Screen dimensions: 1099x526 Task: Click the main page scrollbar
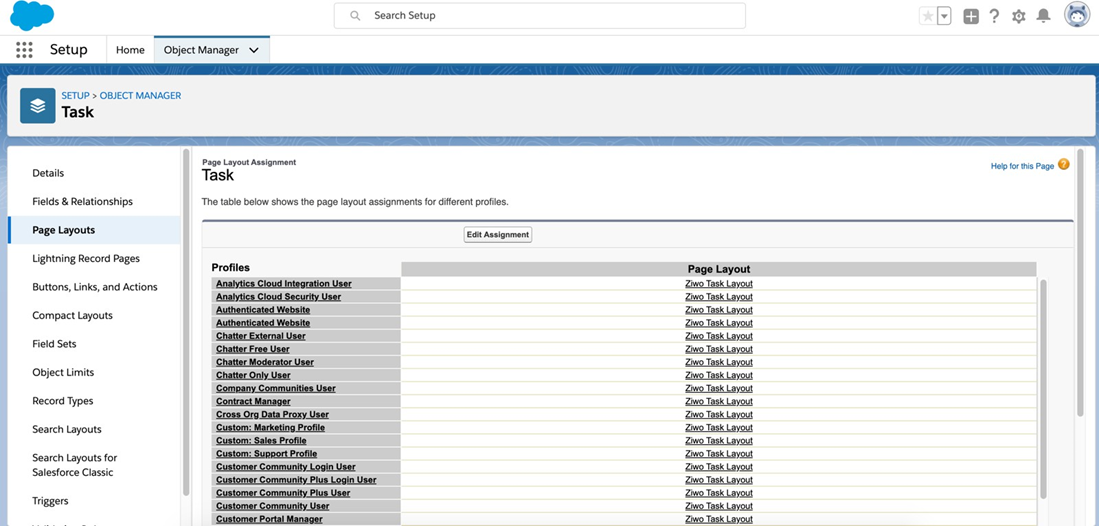point(1080,283)
